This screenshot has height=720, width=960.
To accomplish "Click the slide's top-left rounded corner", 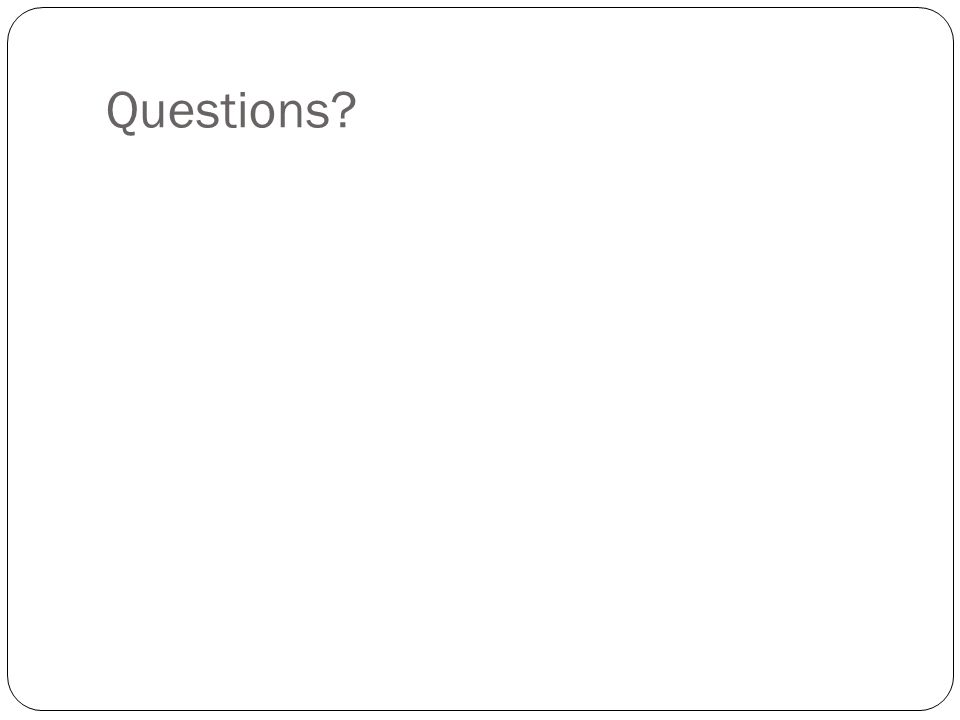I will 18,18.
